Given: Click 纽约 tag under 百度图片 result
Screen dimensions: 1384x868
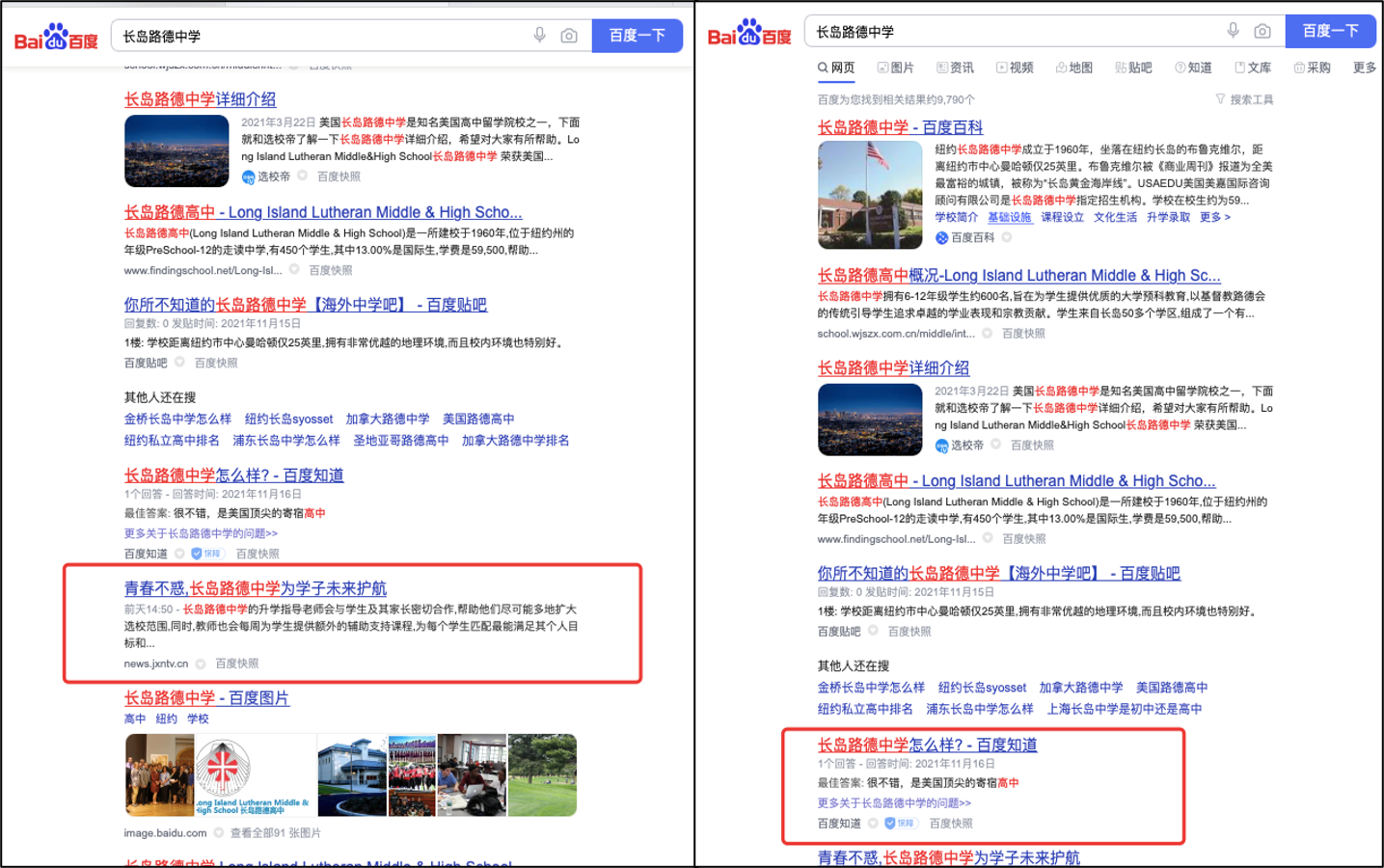Looking at the screenshot, I should tap(166, 719).
